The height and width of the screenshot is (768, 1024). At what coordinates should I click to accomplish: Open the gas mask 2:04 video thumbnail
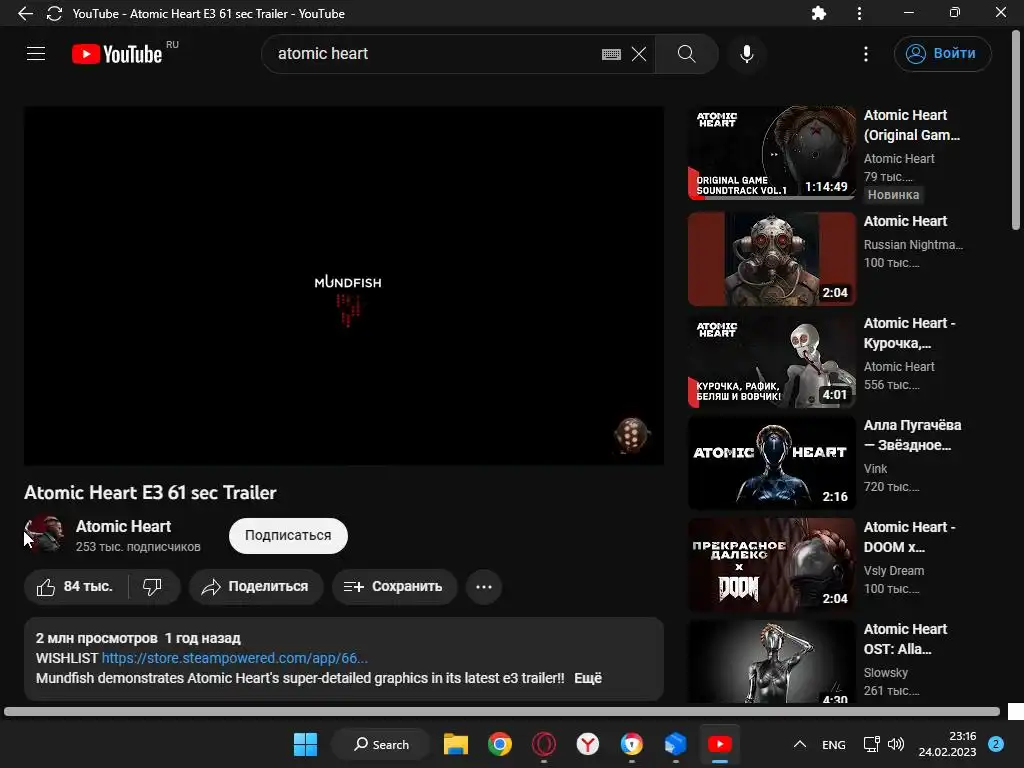[772, 259]
